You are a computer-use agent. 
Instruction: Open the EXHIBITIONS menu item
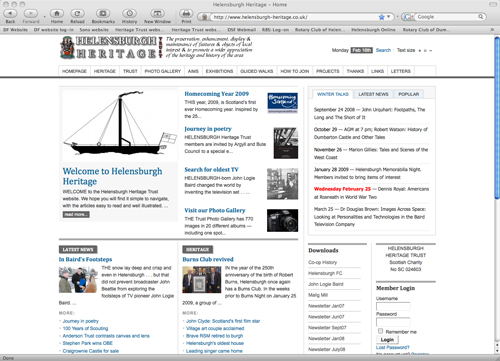coord(219,71)
